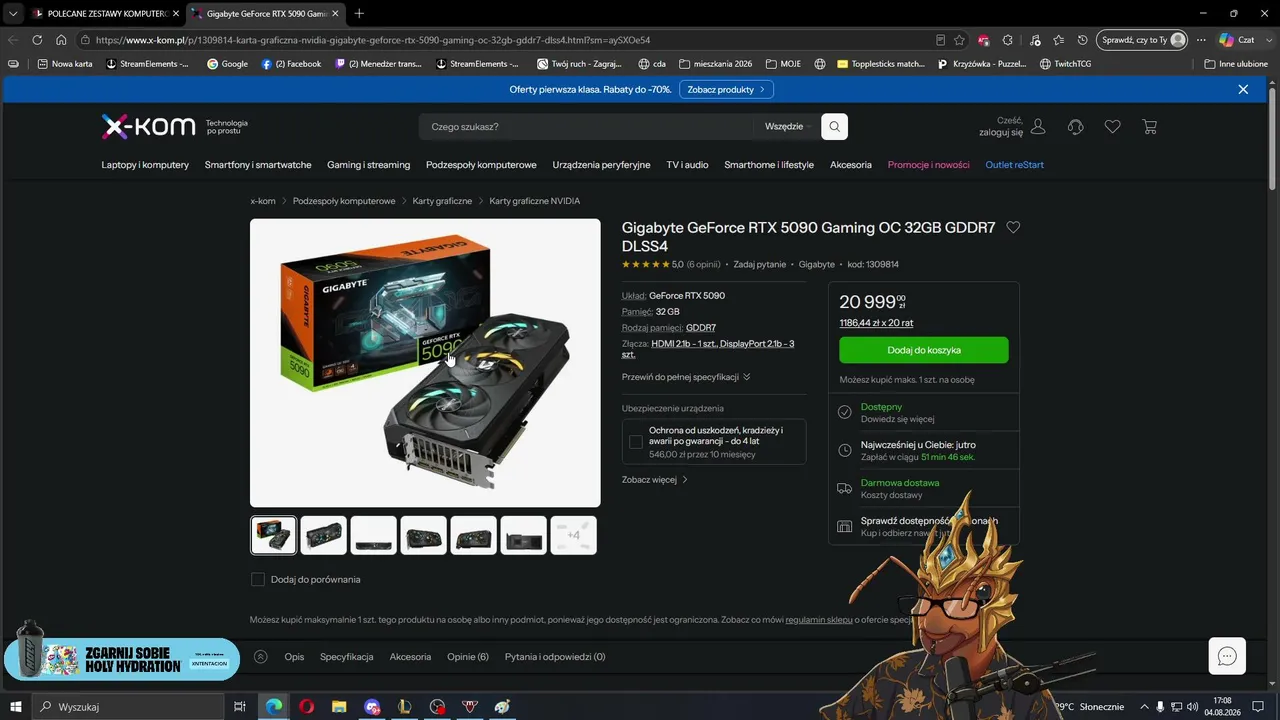This screenshot has width=1280, height=720.
Task: Click the 'Czego szukasz?' search field
Action: coord(588,127)
